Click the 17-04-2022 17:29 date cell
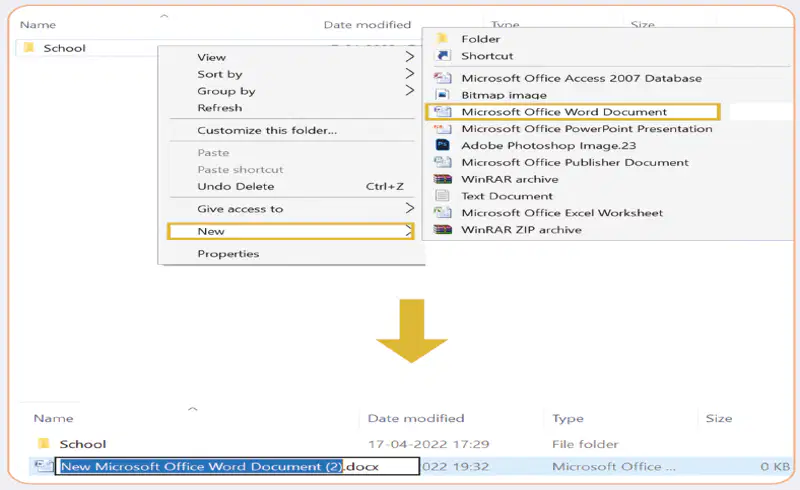This screenshot has height=490, width=800. (429, 444)
